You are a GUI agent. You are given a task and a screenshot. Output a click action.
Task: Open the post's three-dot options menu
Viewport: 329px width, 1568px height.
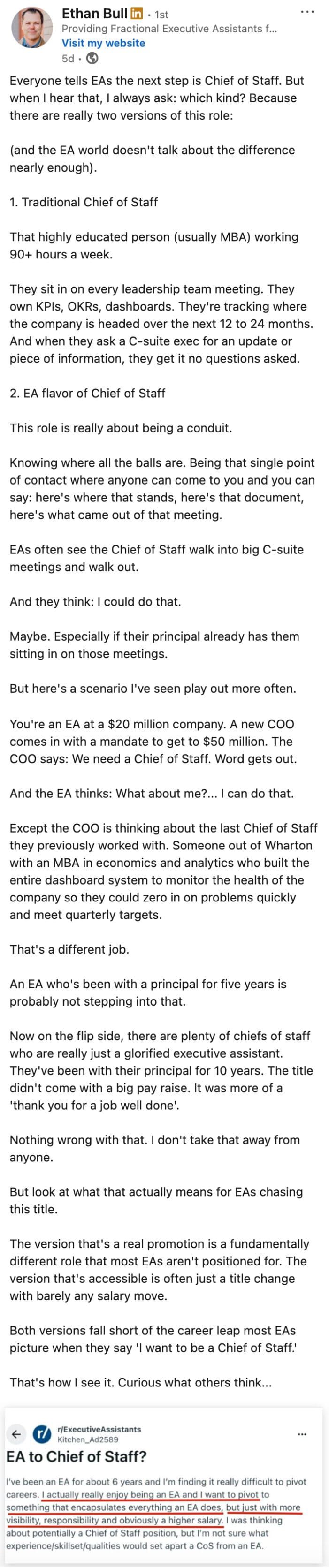pyautogui.click(x=308, y=12)
